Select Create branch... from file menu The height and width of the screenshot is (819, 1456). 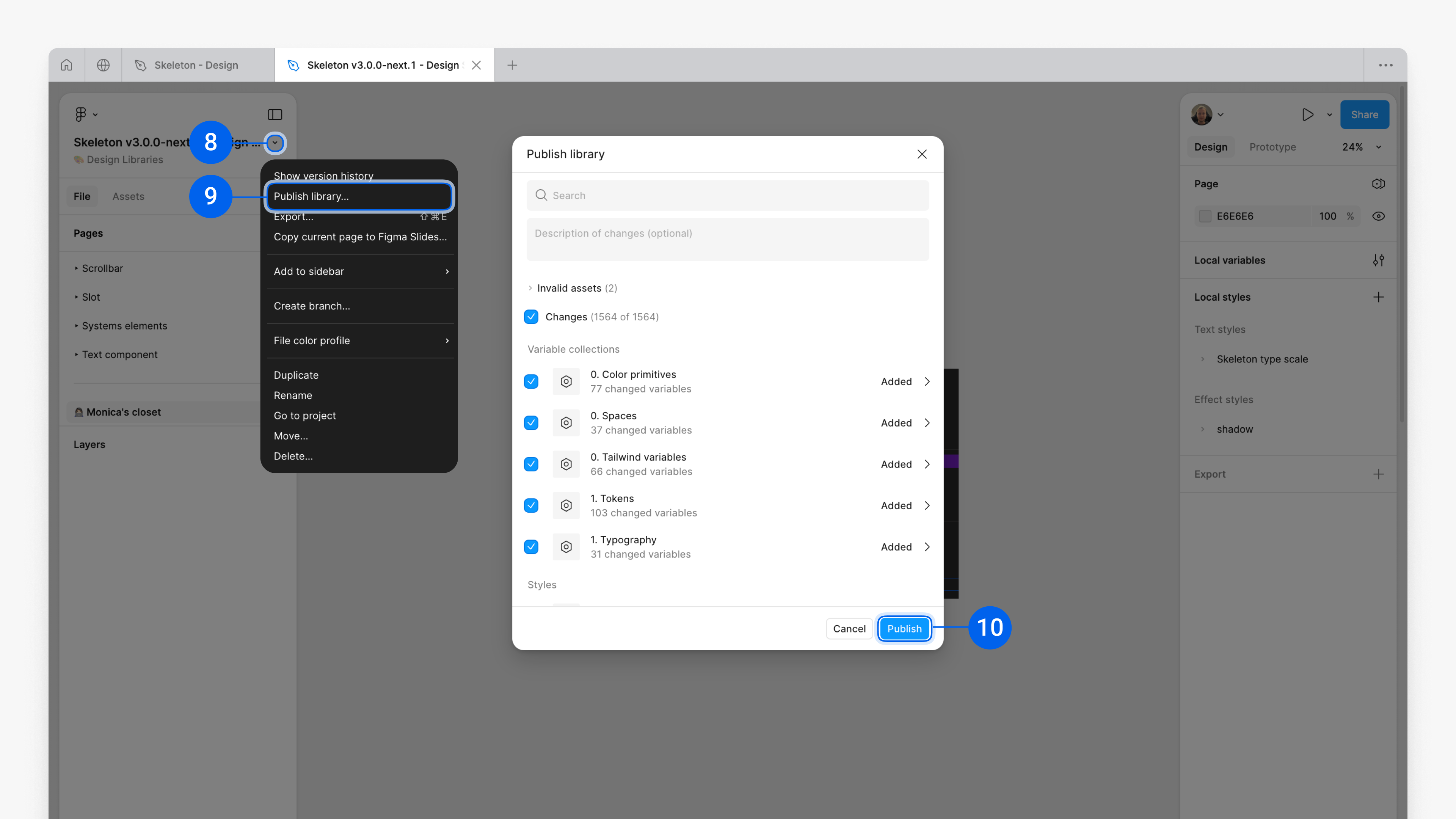(x=311, y=306)
